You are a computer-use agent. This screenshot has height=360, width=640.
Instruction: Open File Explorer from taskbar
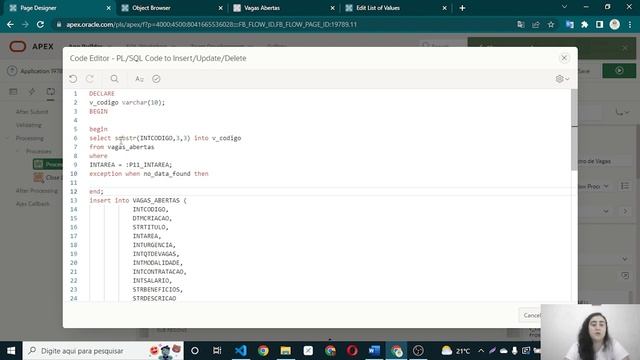tap(286, 351)
